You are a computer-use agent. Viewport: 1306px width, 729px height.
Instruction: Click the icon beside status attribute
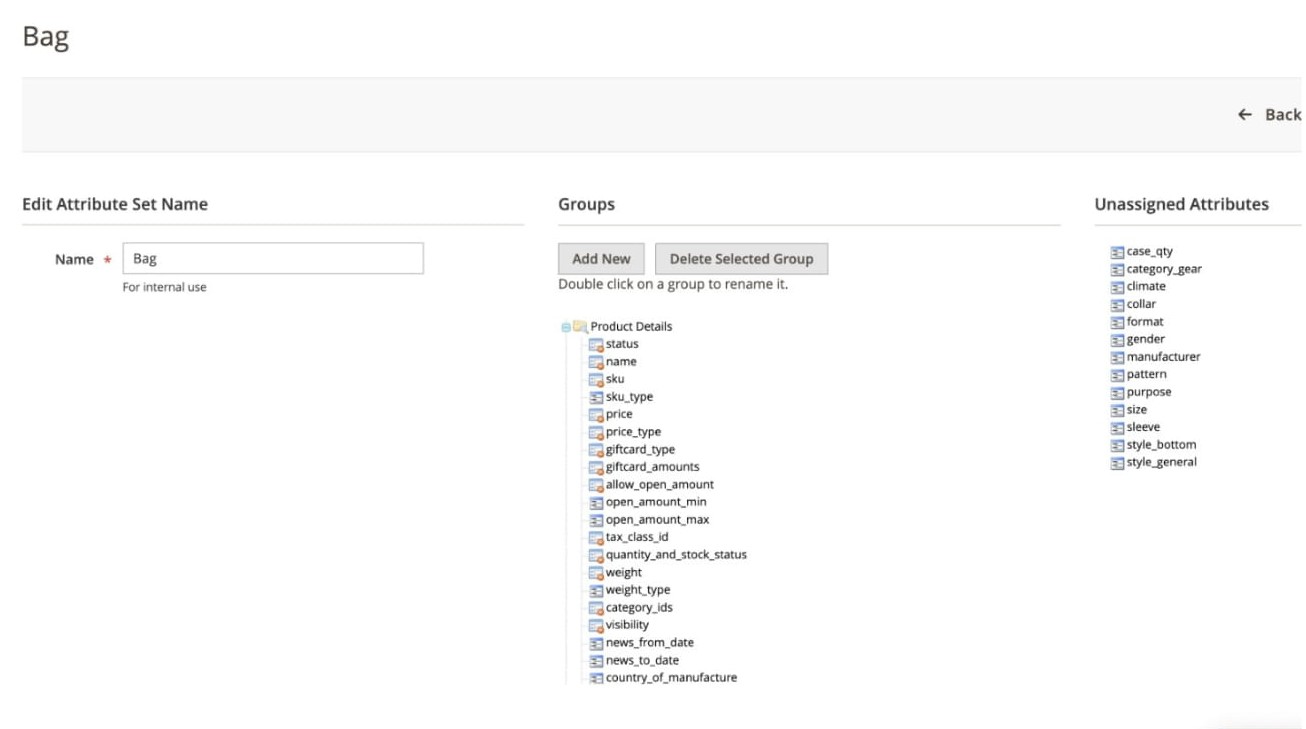pyautogui.click(x=596, y=344)
